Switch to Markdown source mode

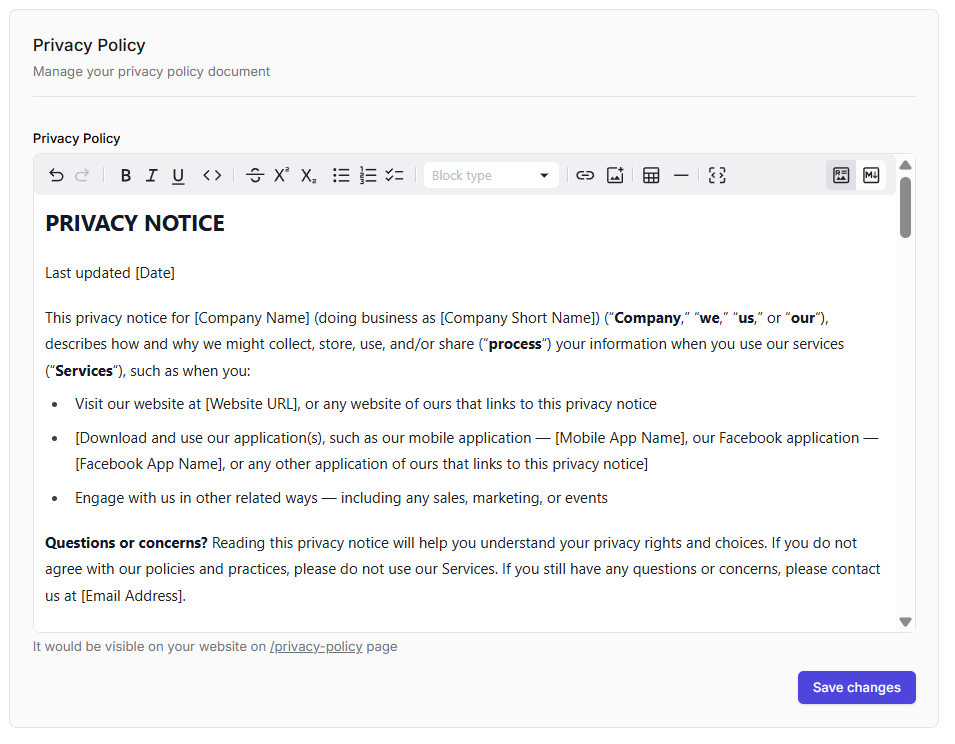tap(871, 175)
